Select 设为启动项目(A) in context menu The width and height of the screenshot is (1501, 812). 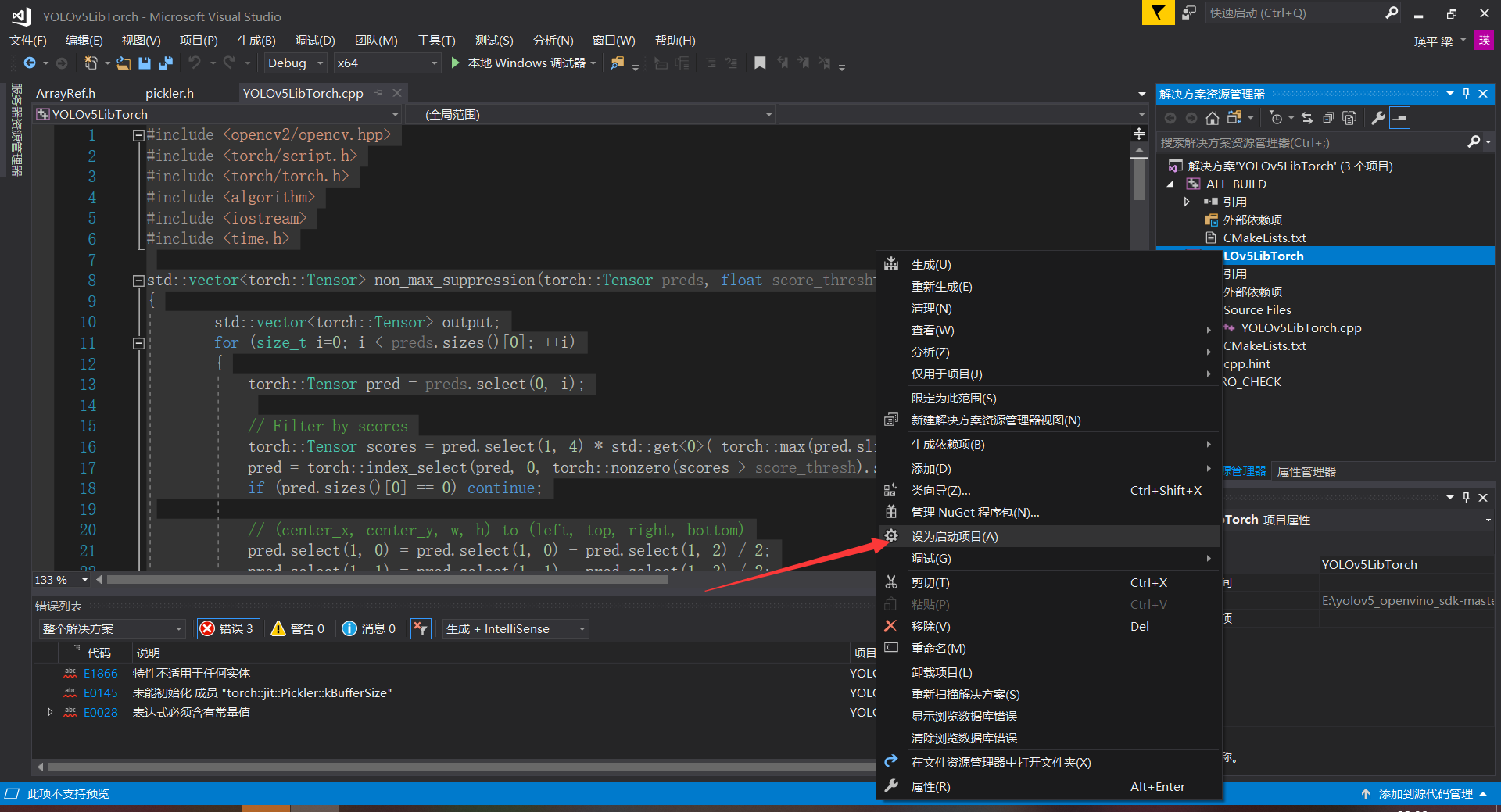[1048, 536]
